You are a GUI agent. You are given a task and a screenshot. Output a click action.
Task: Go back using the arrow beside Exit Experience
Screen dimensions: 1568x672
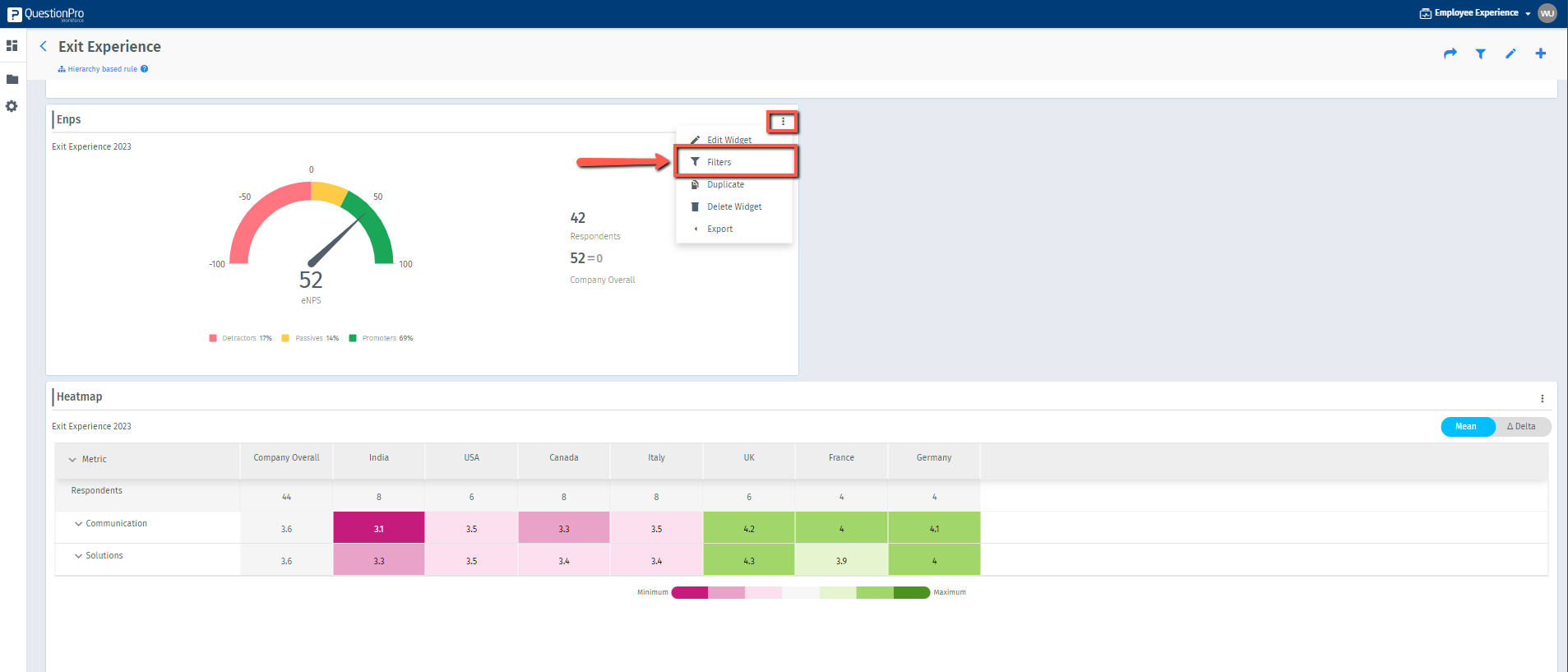44,47
